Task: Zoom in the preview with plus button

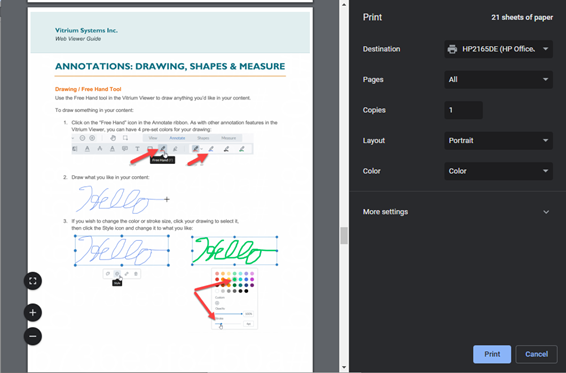Action: (32, 313)
